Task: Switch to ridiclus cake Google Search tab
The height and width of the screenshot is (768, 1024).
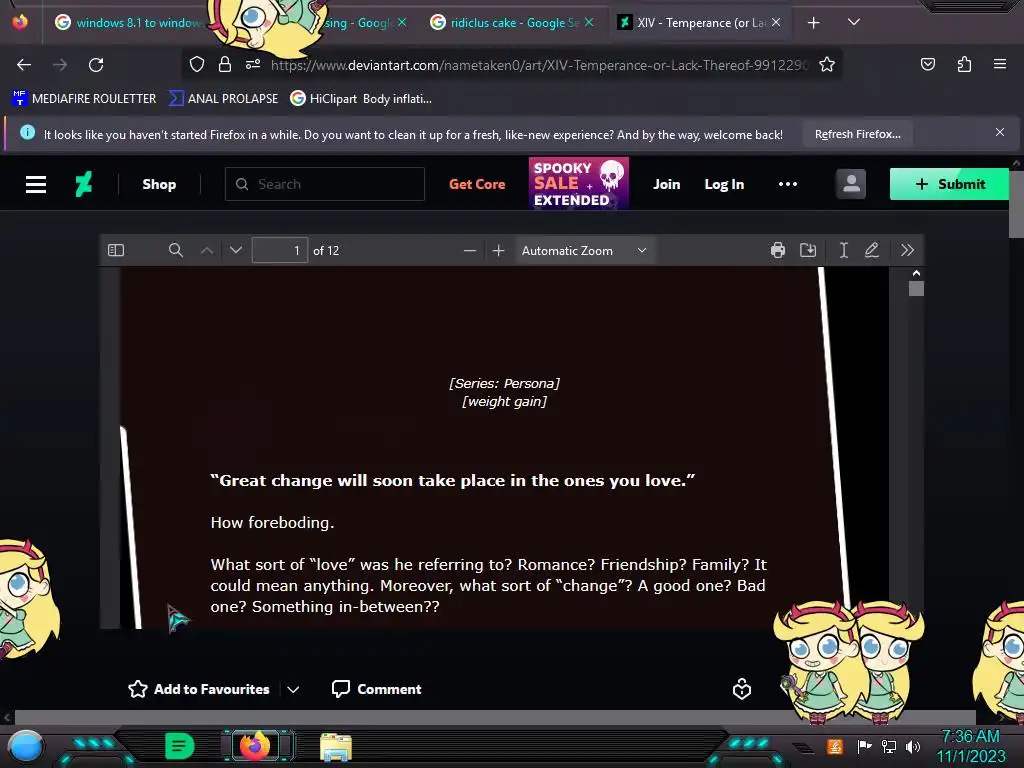Action: [x=504, y=23]
